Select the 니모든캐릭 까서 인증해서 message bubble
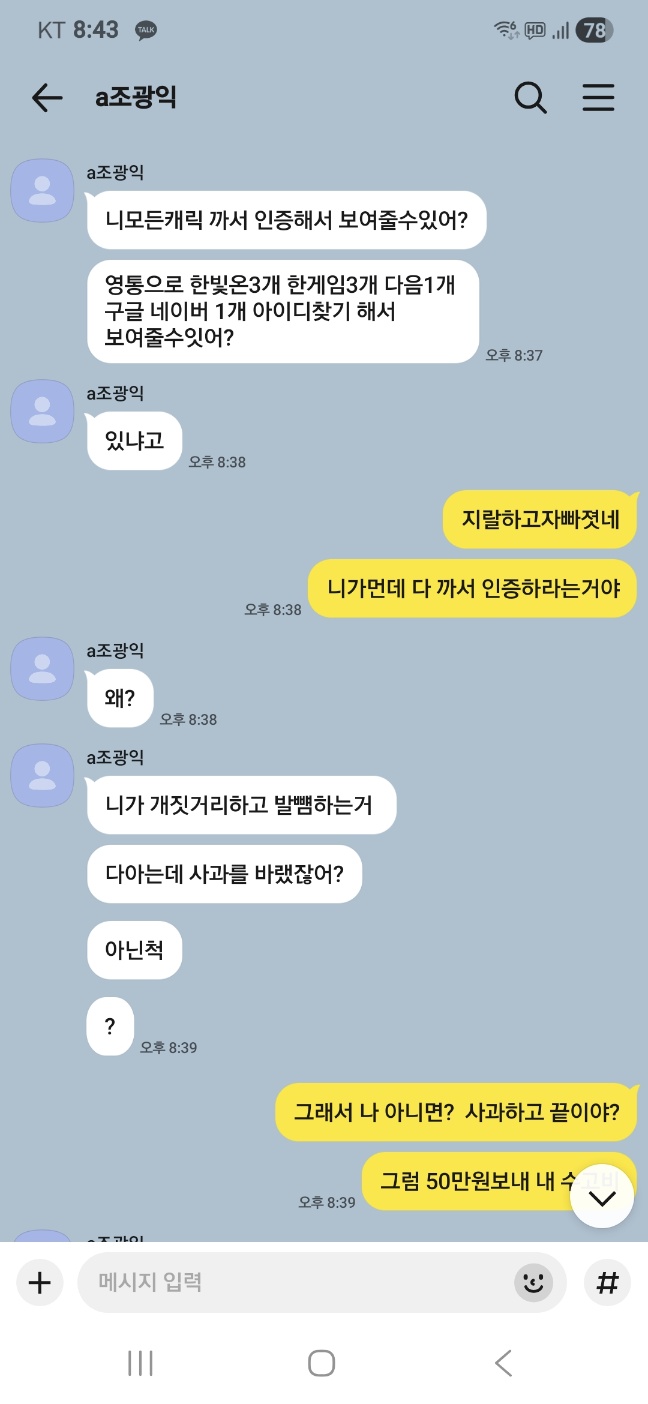Image resolution: width=648 pixels, height=1404 pixels. point(286,219)
